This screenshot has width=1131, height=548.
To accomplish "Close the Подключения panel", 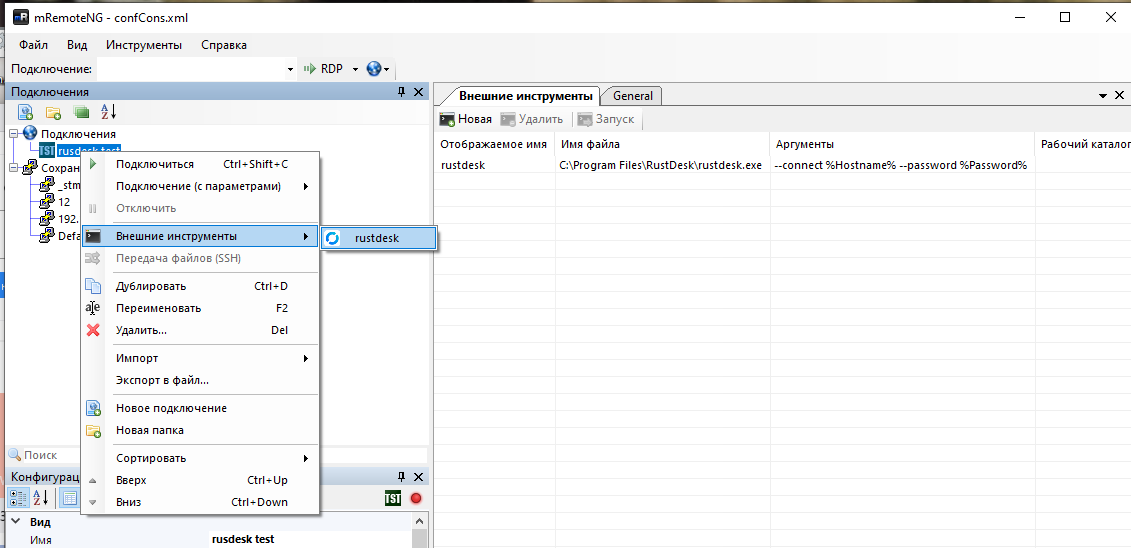I will (x=418, y=92).
